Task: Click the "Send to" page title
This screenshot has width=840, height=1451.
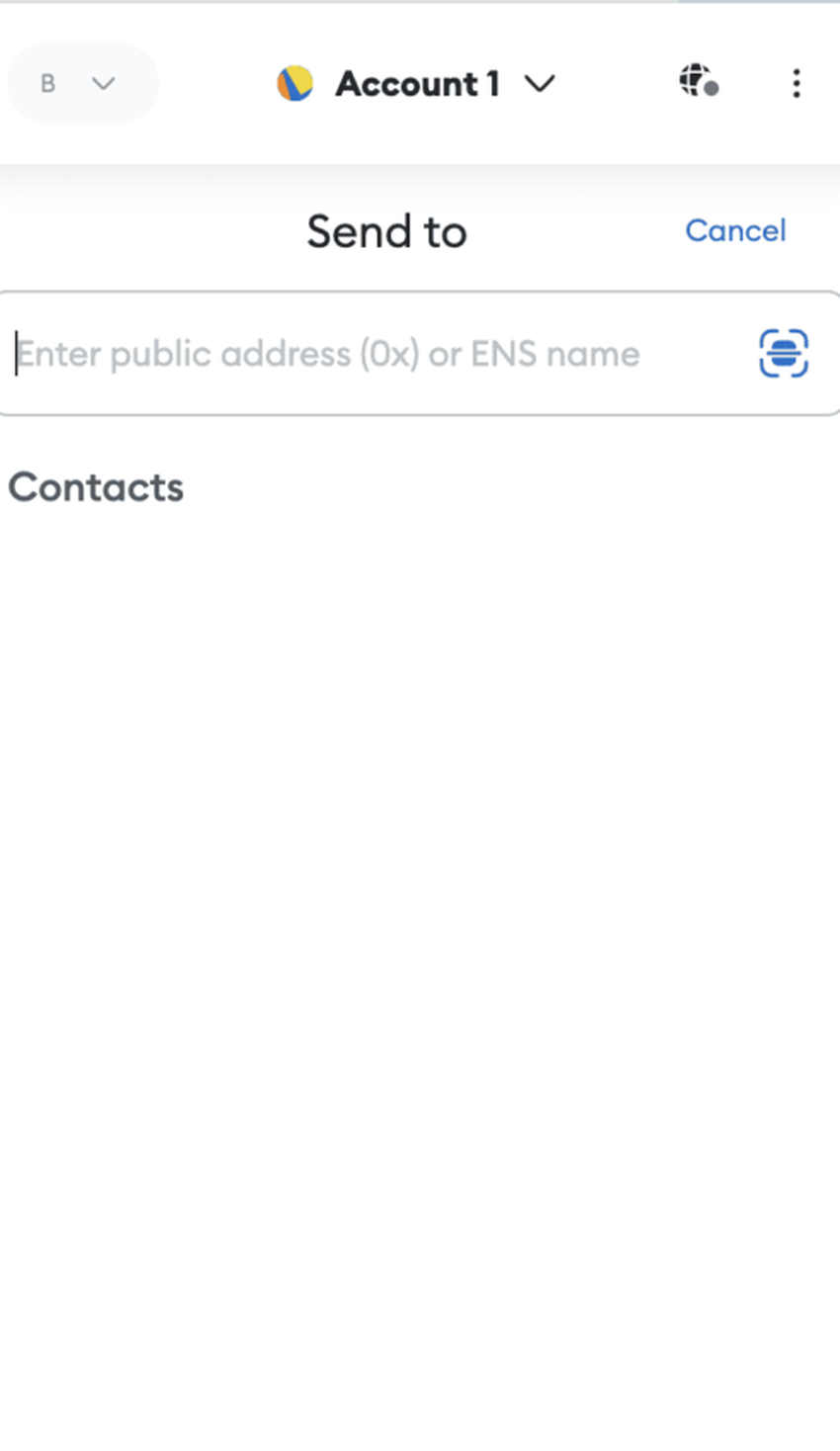Action: coord(386,232)
